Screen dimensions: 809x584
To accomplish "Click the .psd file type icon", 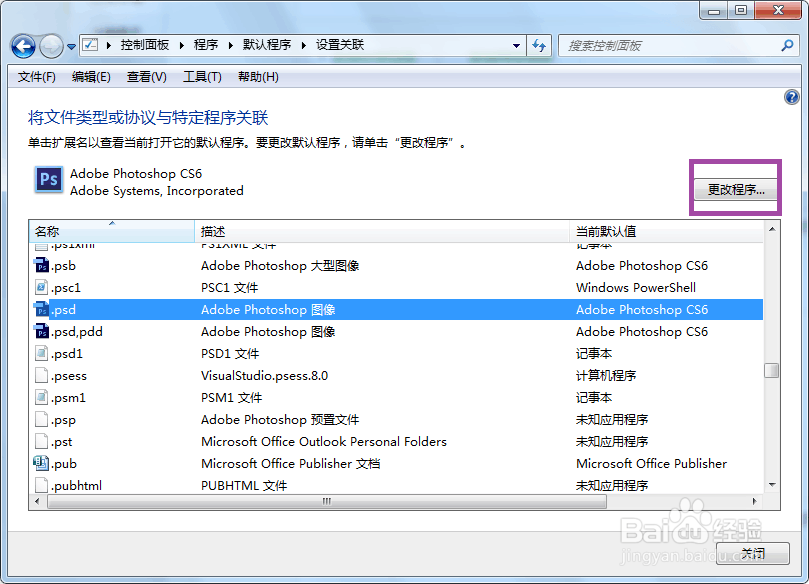I will coord(41,309).
